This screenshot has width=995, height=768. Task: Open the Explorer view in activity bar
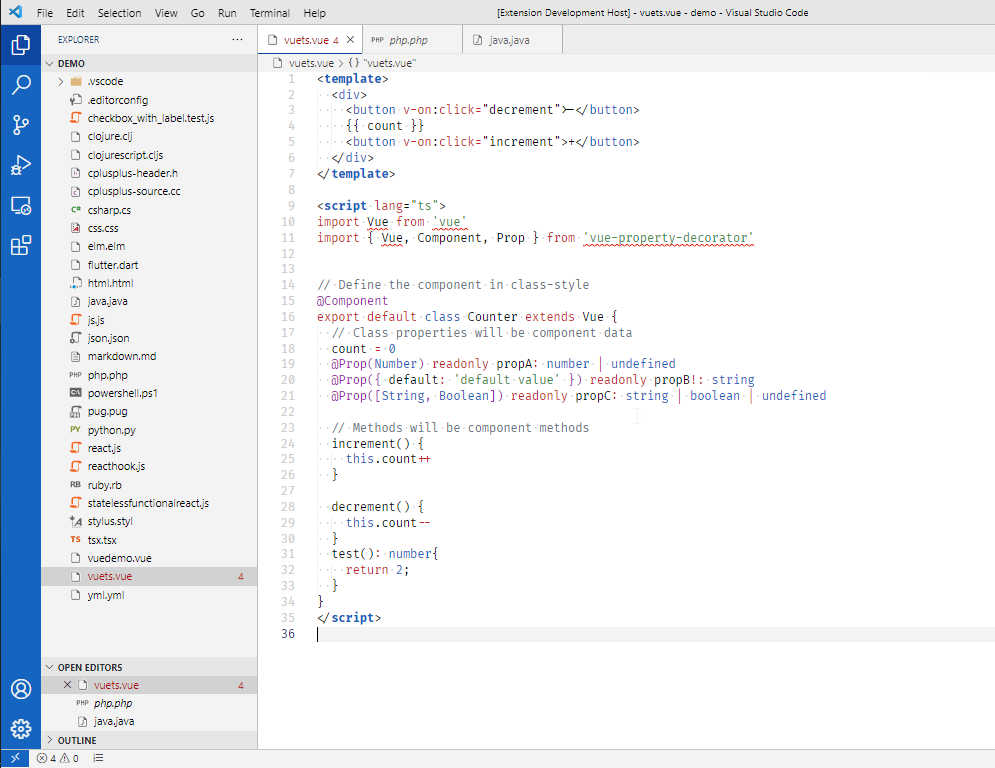[21, 44]
